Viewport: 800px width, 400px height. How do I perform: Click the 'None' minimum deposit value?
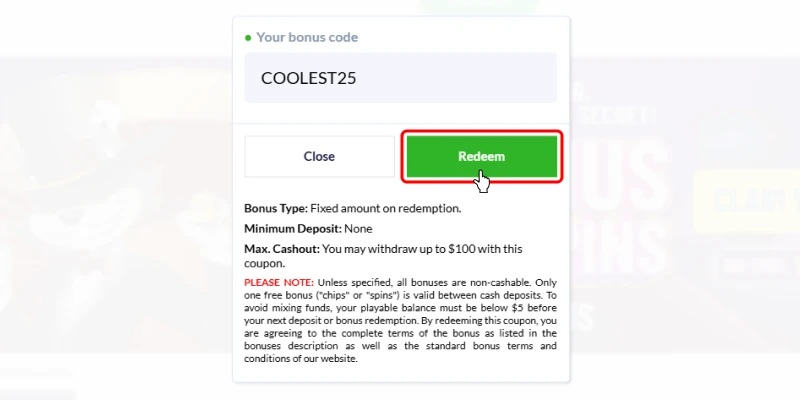point(358,229)
